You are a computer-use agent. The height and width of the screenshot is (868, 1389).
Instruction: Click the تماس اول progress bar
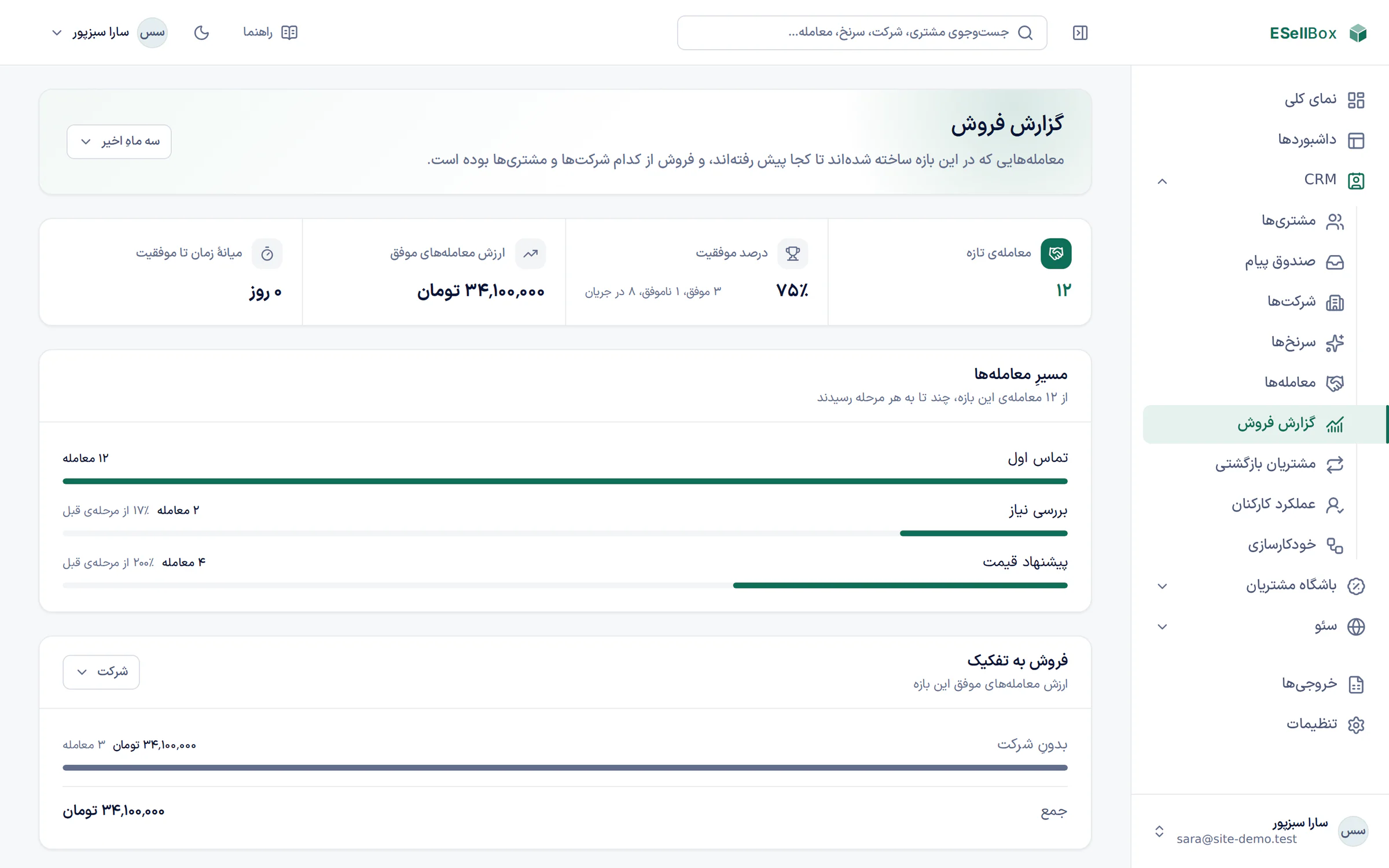565,481
